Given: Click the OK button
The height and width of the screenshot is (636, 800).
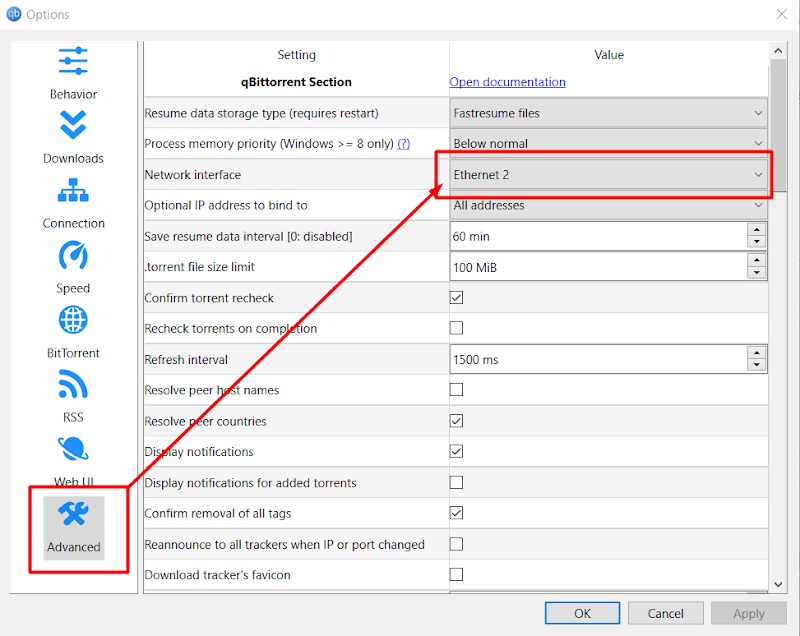Looking at the screenshot, I should coord(582,613).
